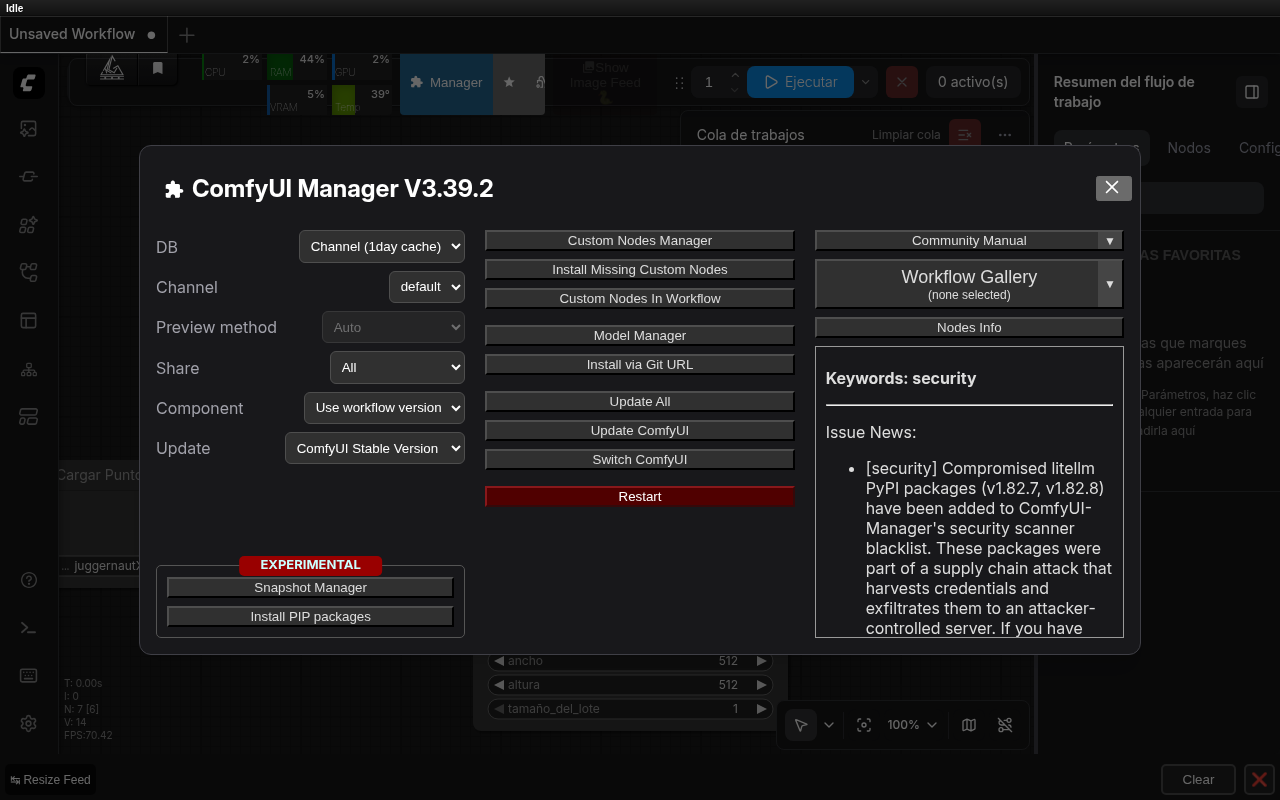Click Limpiar cola text in queue panel
This screenshot has height=800, width=1280.
pos(906,134)
